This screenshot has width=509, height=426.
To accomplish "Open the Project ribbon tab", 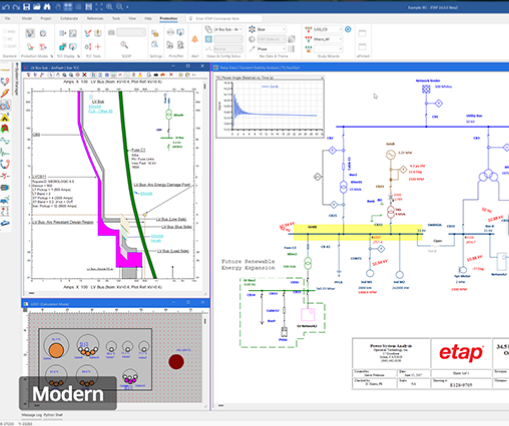I will 46,18.
